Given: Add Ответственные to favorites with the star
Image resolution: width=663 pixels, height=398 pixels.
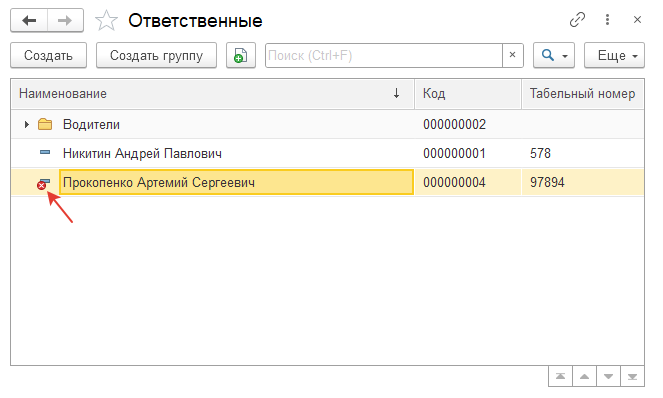Looking at the screenshot, I should 106,20.
